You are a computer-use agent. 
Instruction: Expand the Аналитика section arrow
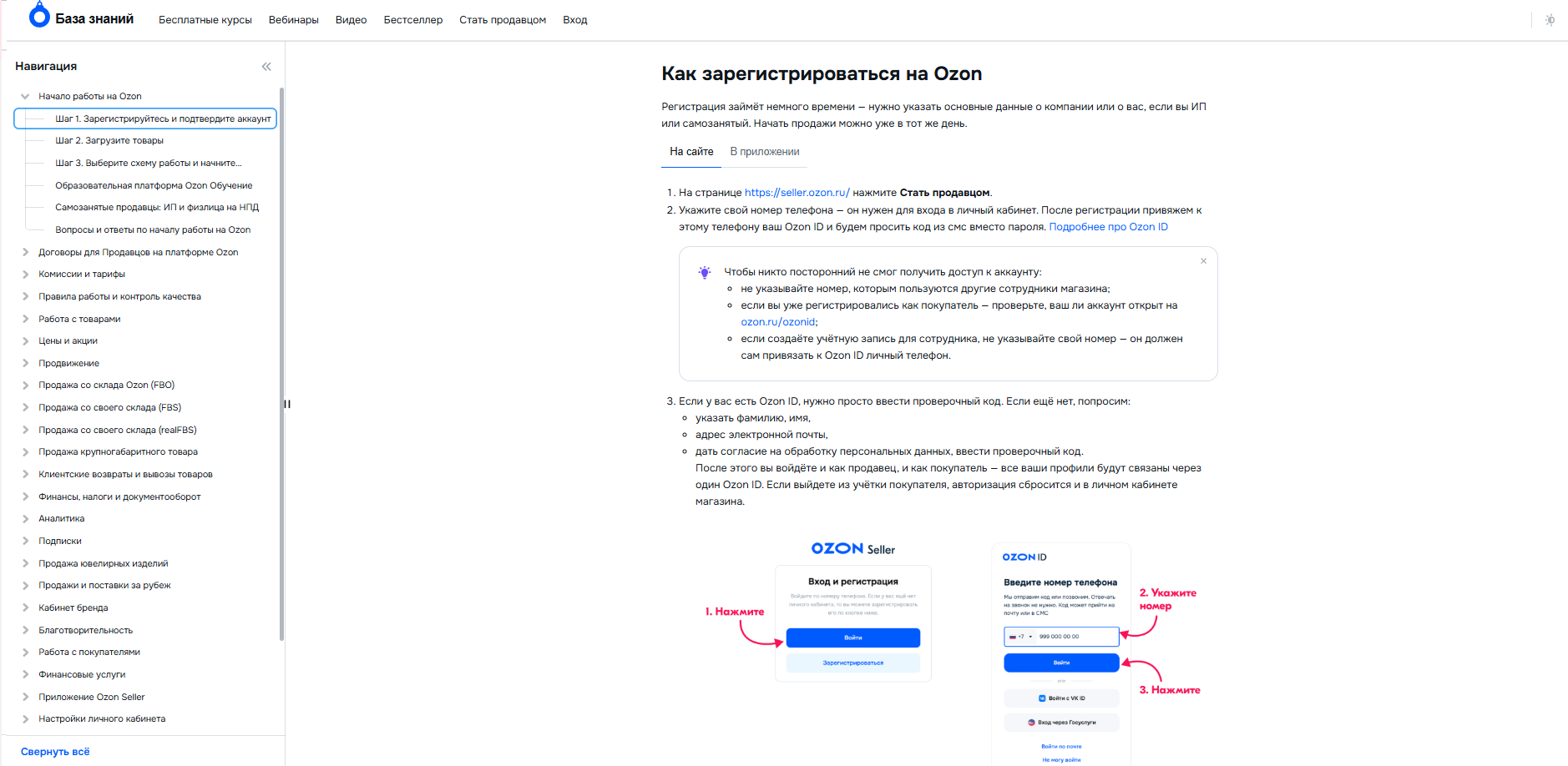coord(25,519)
